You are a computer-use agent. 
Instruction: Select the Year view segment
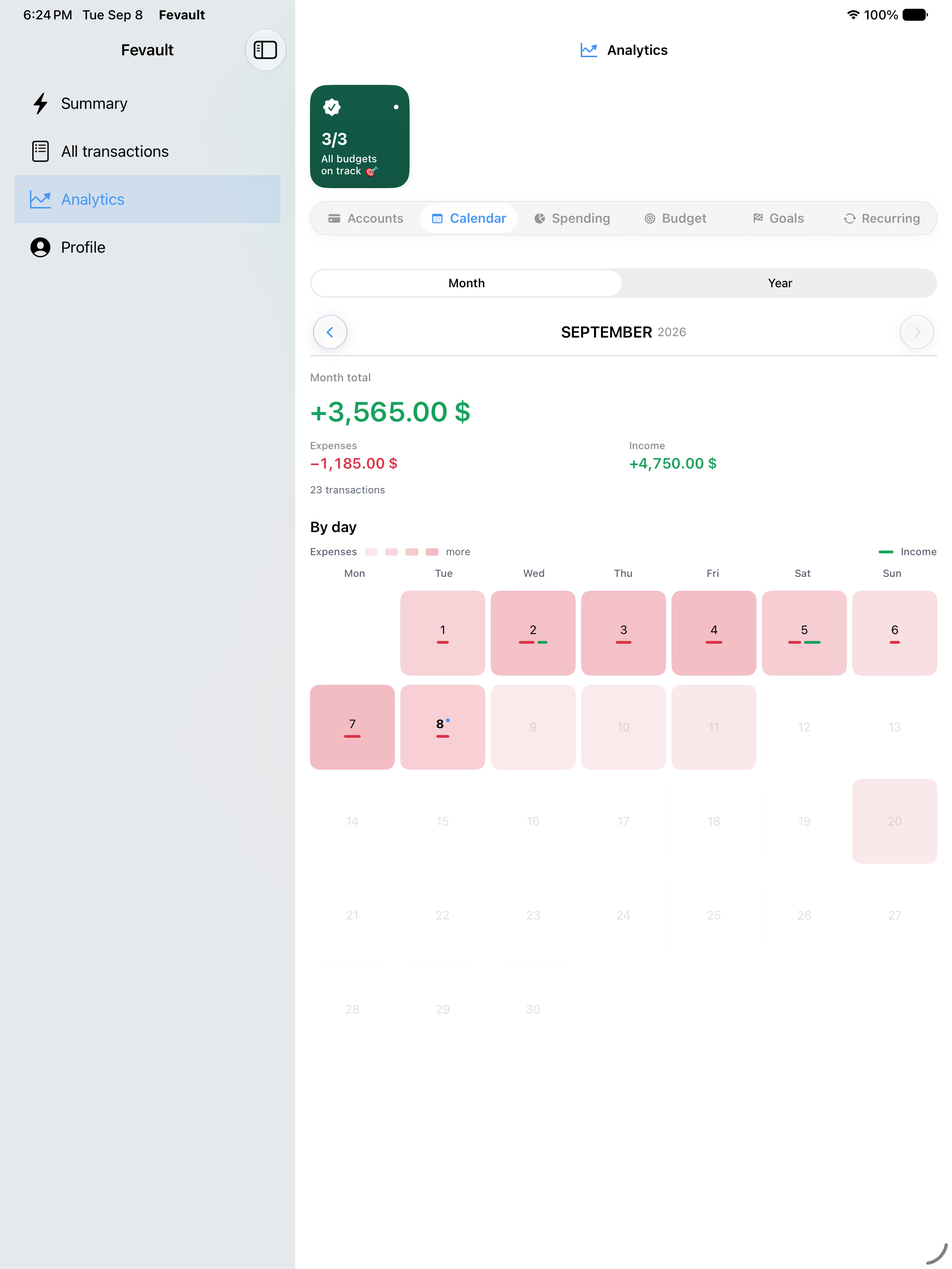[x=780, y=283]
